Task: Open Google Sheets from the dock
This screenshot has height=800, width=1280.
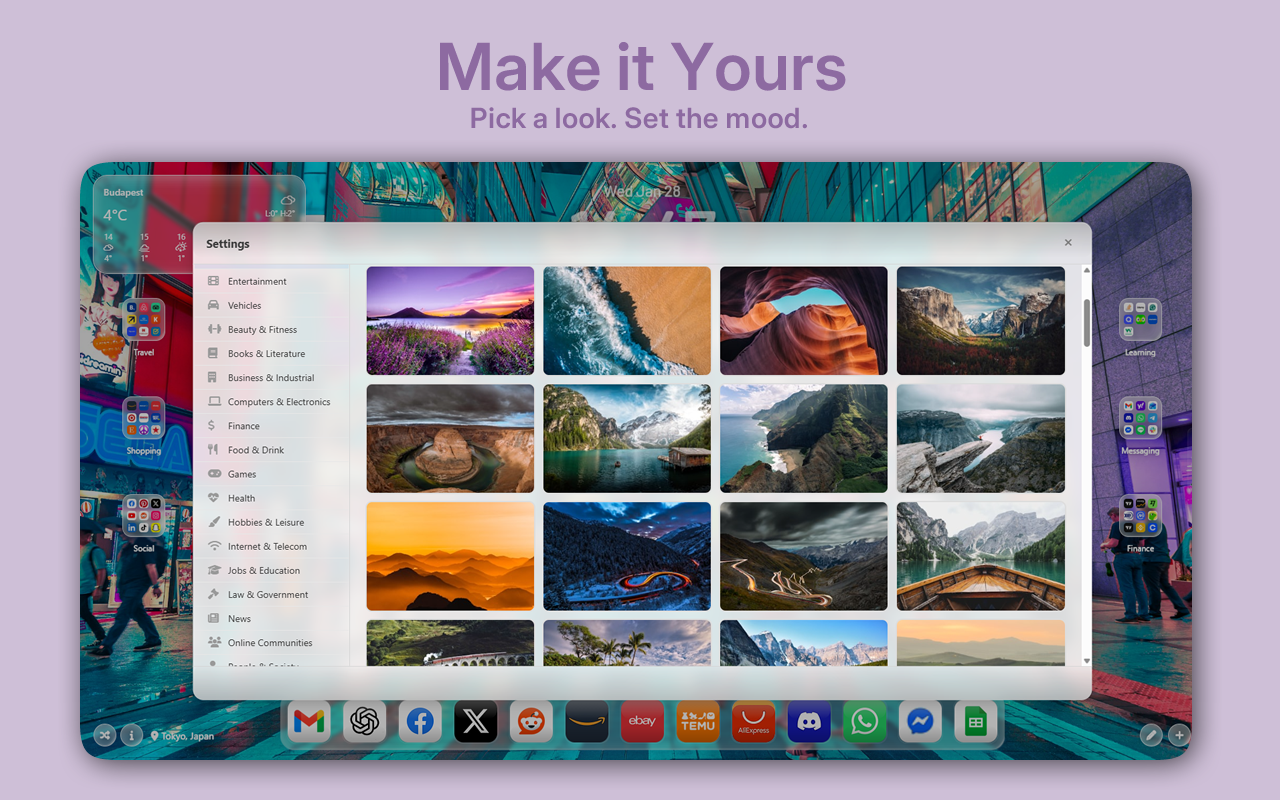Action: 975,721
